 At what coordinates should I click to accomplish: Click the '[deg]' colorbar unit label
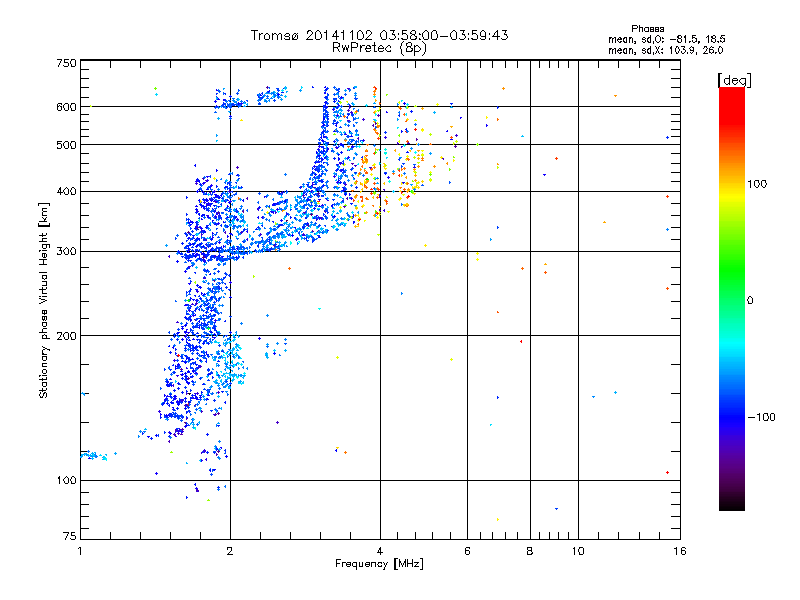734,80
